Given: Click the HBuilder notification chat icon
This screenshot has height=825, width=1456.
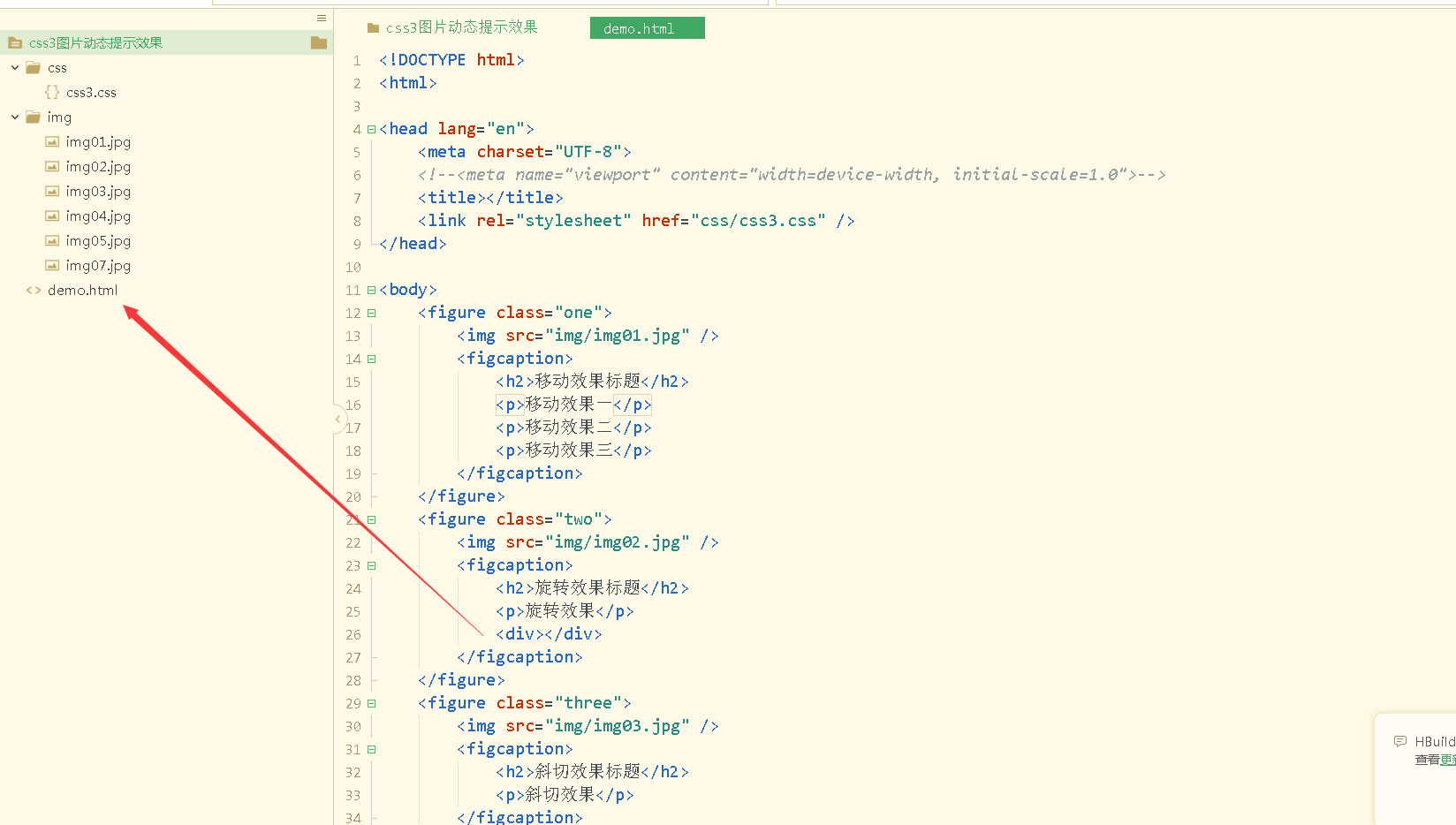Looking at the screenshot, I should 1400,741.
